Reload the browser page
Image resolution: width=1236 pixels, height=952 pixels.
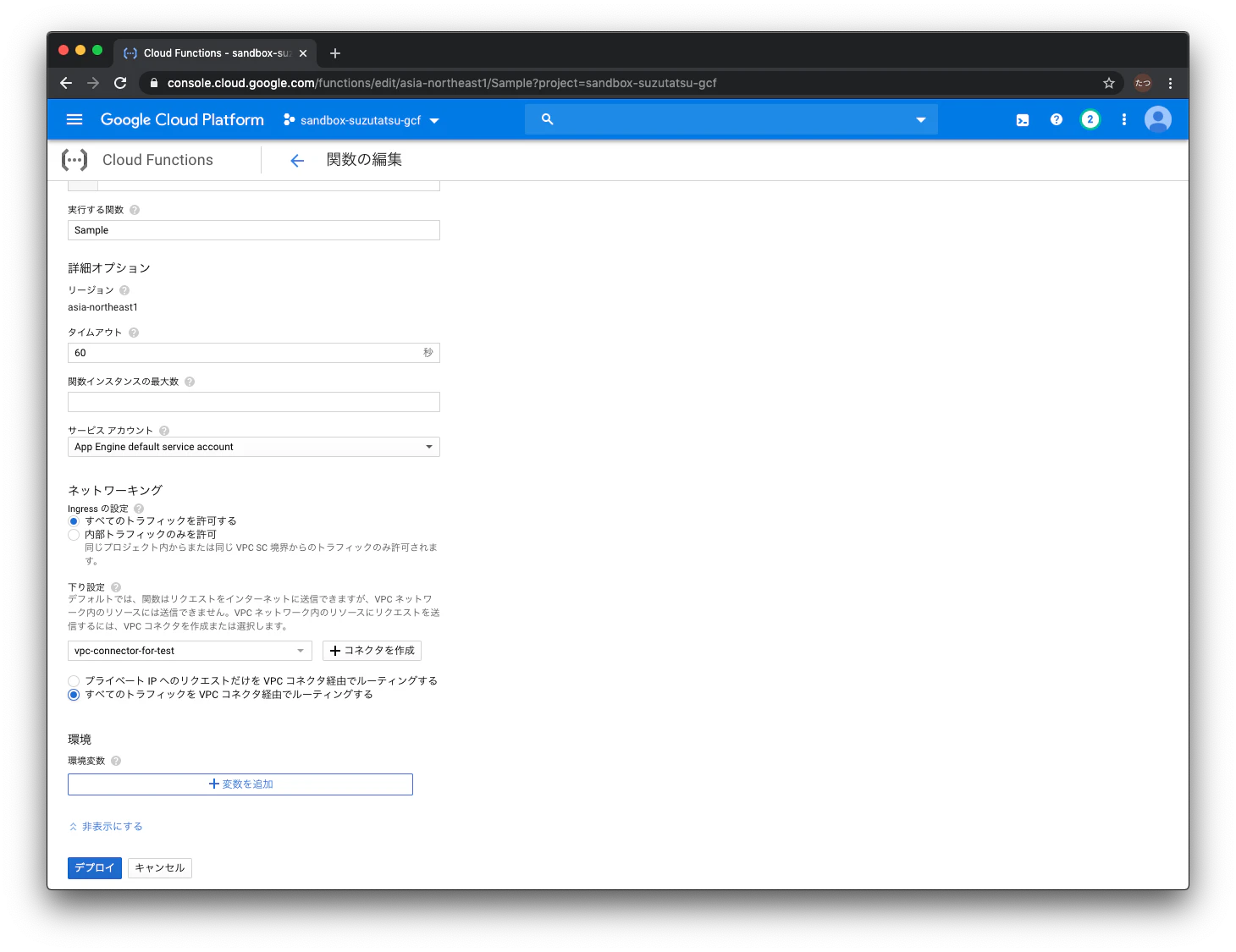[120, 83]
